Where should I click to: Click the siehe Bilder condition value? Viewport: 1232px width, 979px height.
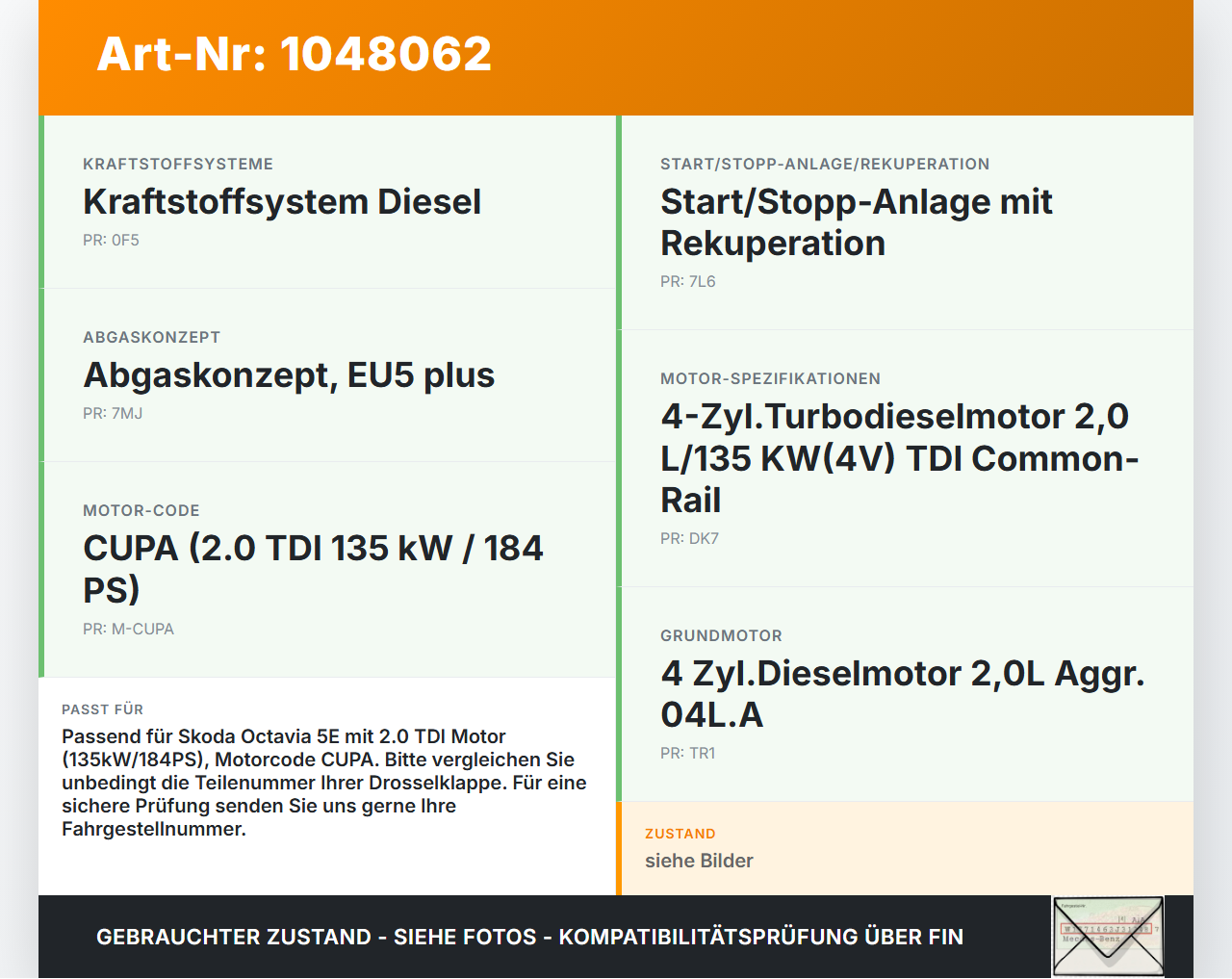click(699, 862)
